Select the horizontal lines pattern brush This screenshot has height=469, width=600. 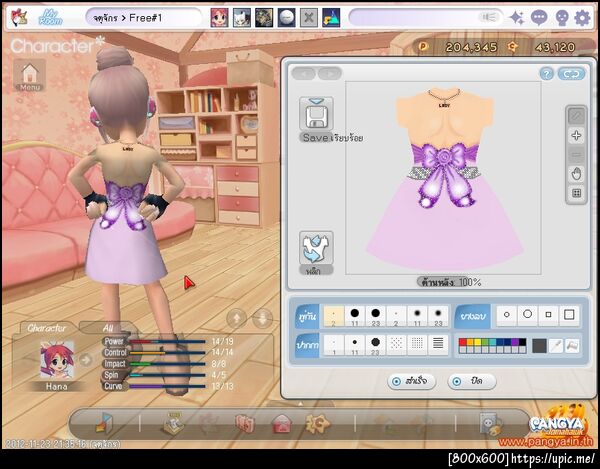tap(438, 345)
